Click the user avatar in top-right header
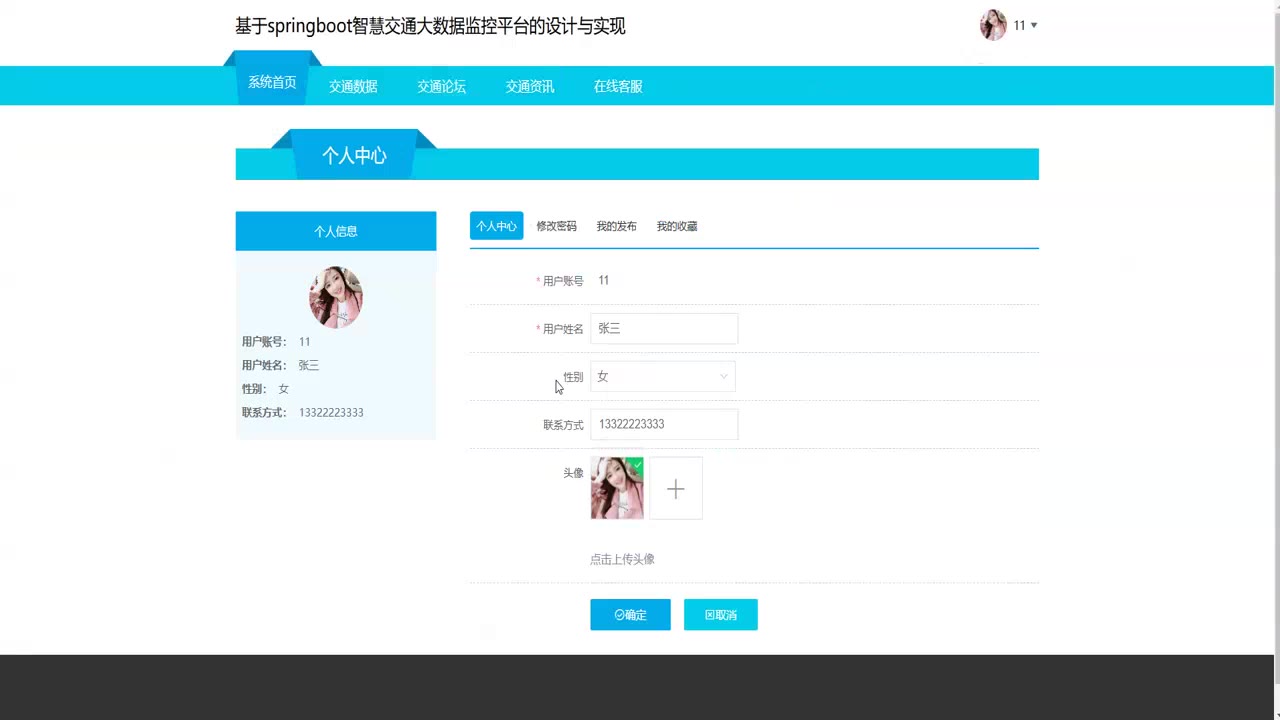Viewport: 1280px width, 720px height. click(993, 25)
